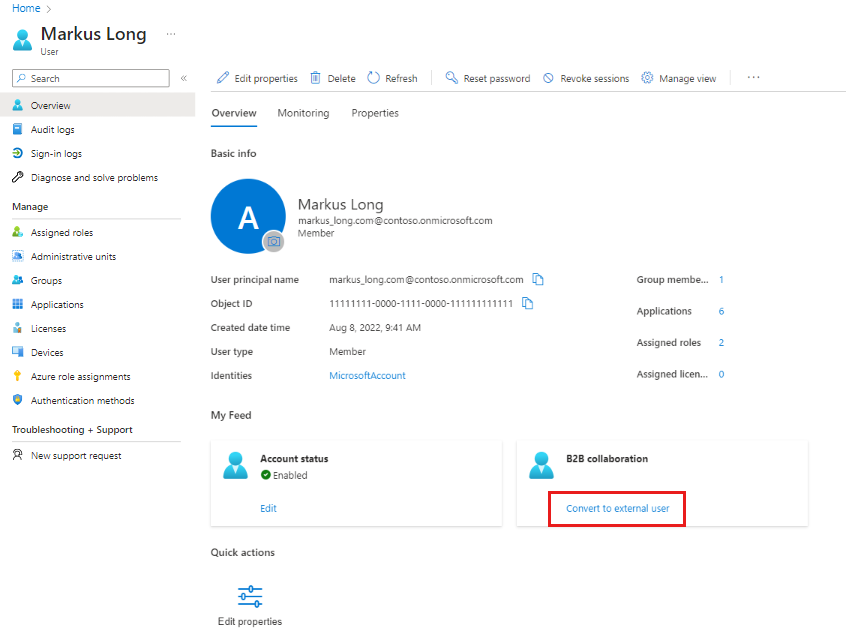Image resolution: width=846 pixels, height=640 pixels.
Task: Open the Properties tab
Action: [375, 113]
